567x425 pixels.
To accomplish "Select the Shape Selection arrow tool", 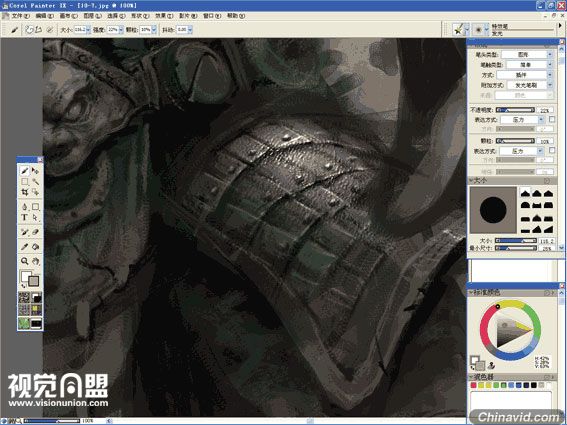I will 35,217.
